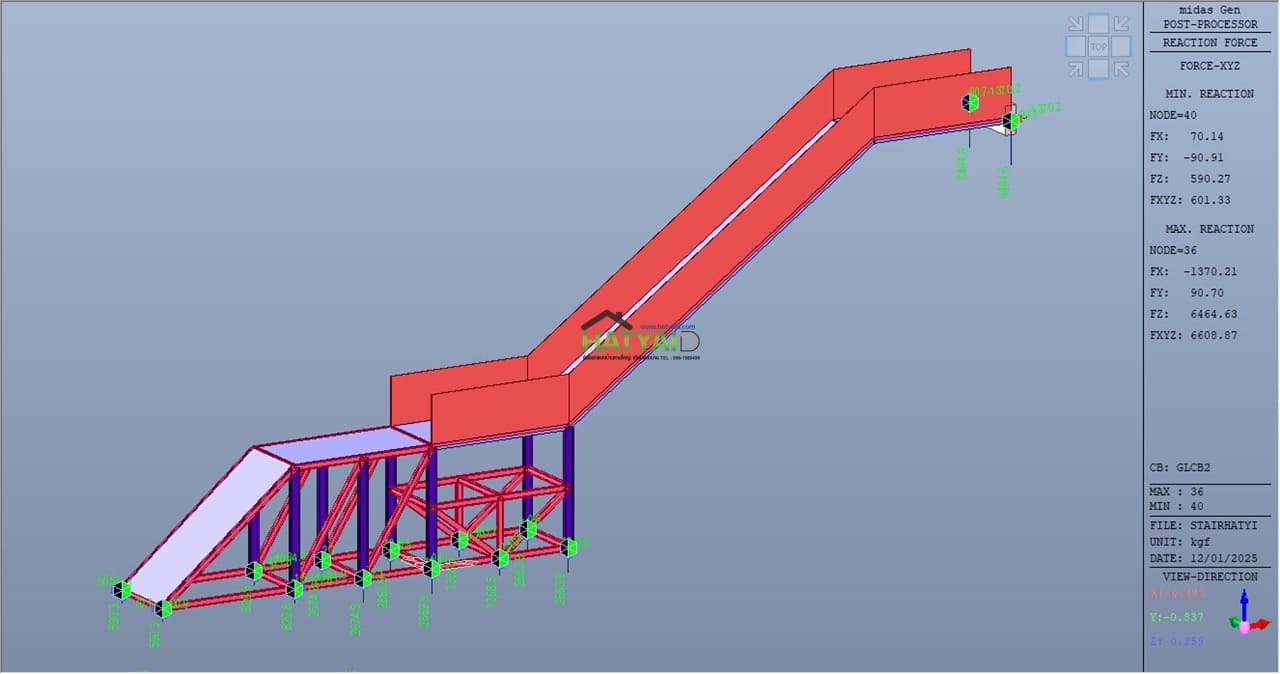Click the red X-axis arrow on the triad

pos(1263,625)
